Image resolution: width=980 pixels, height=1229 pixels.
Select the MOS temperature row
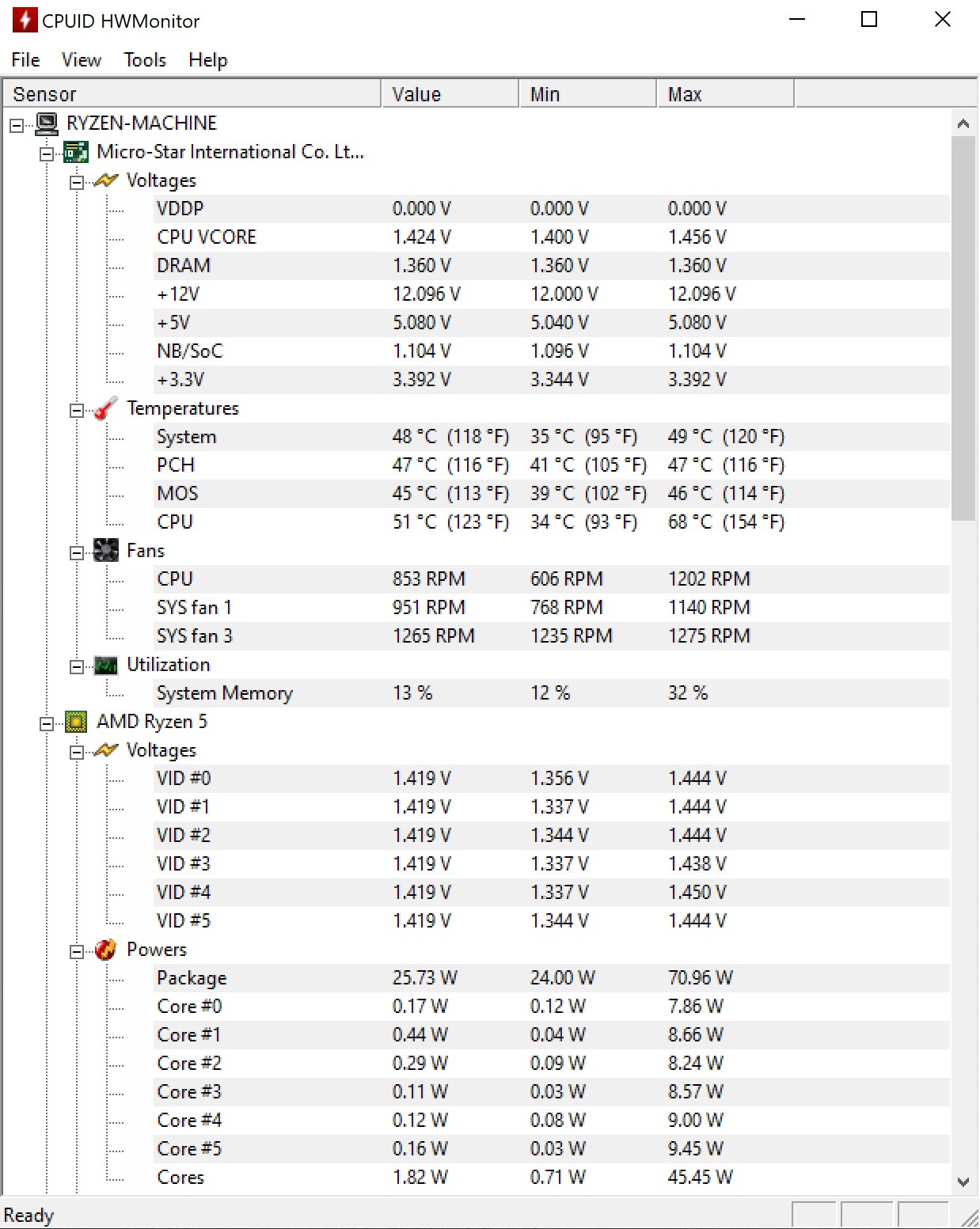point(553,494)
